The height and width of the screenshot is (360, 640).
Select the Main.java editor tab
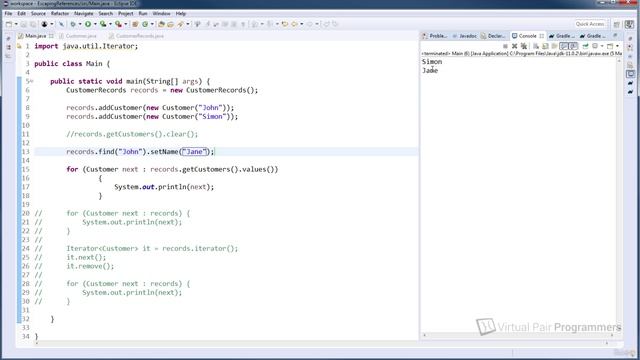point(36,36)
